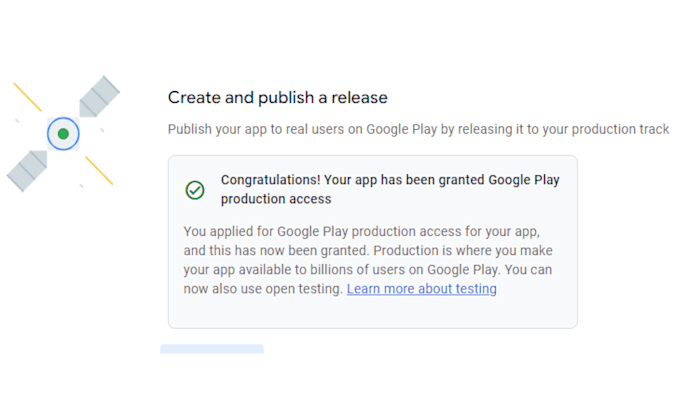
Task: Click the 'You applied for Google Play production access' paragraph
Action: coord(368,260)
